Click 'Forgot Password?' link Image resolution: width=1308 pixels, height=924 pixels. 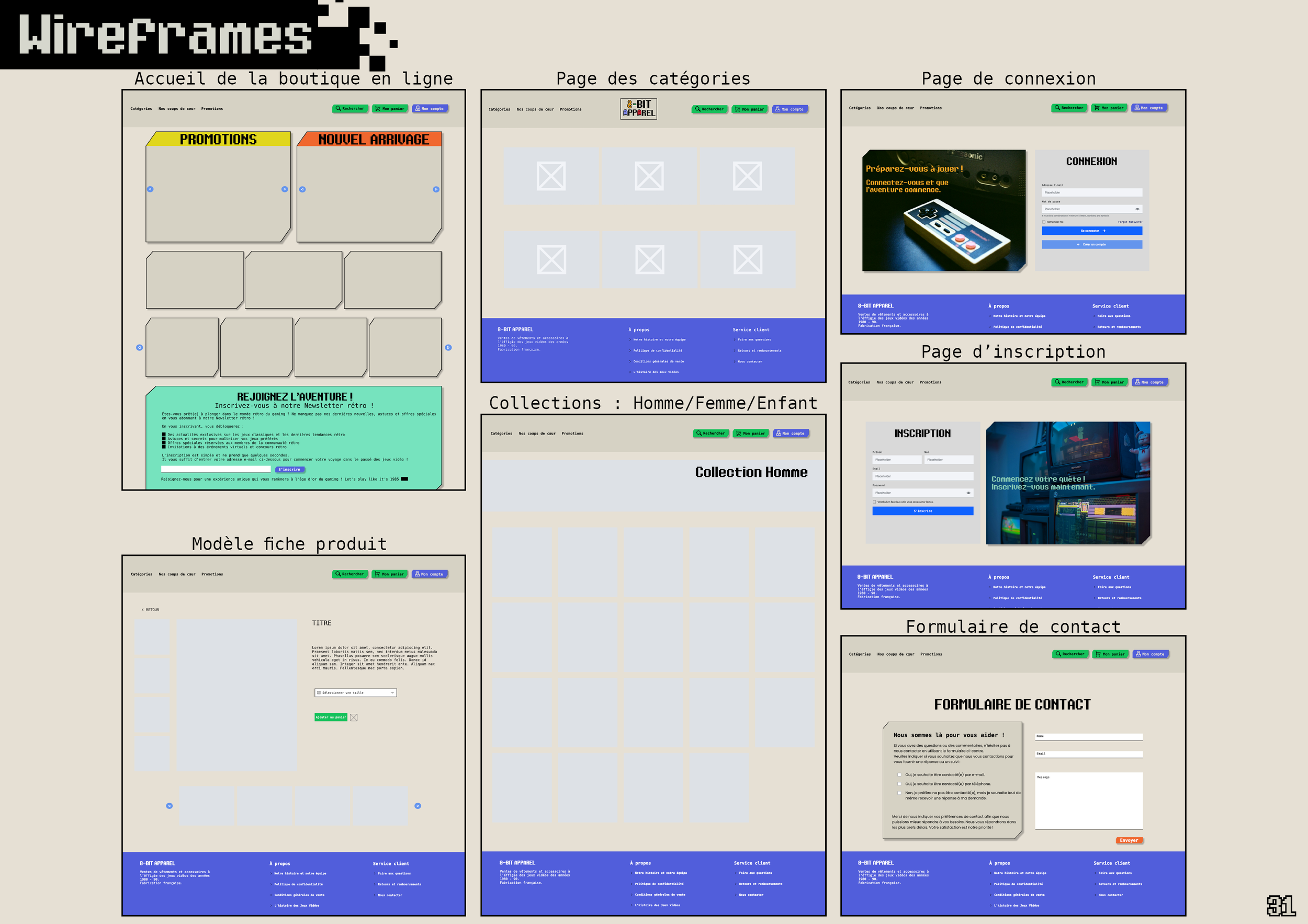point(1130,222)
